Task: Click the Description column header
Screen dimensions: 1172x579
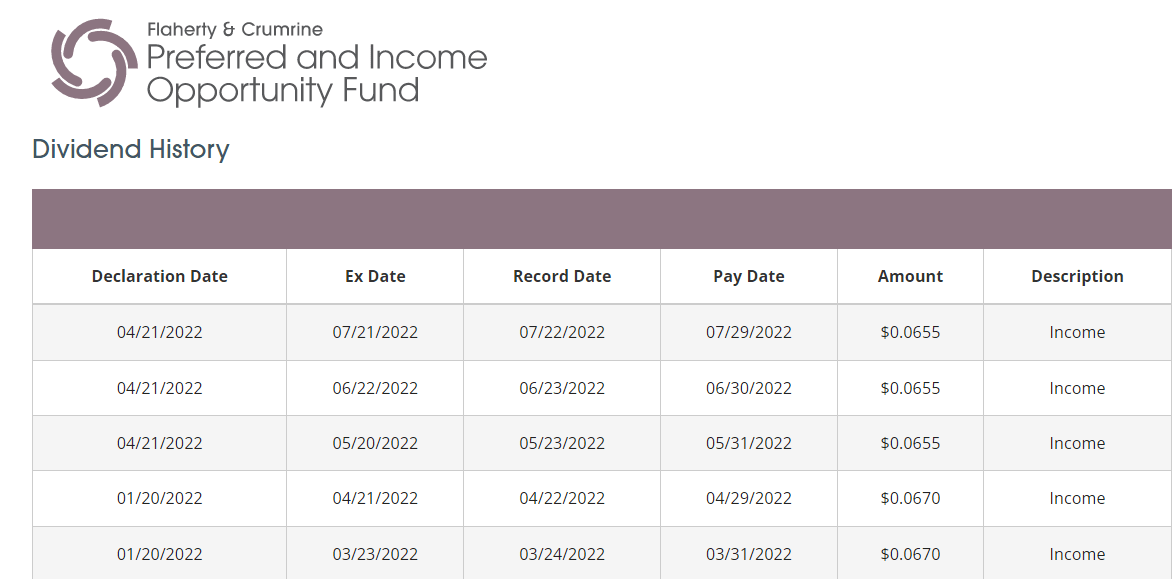Action: 1077,277
